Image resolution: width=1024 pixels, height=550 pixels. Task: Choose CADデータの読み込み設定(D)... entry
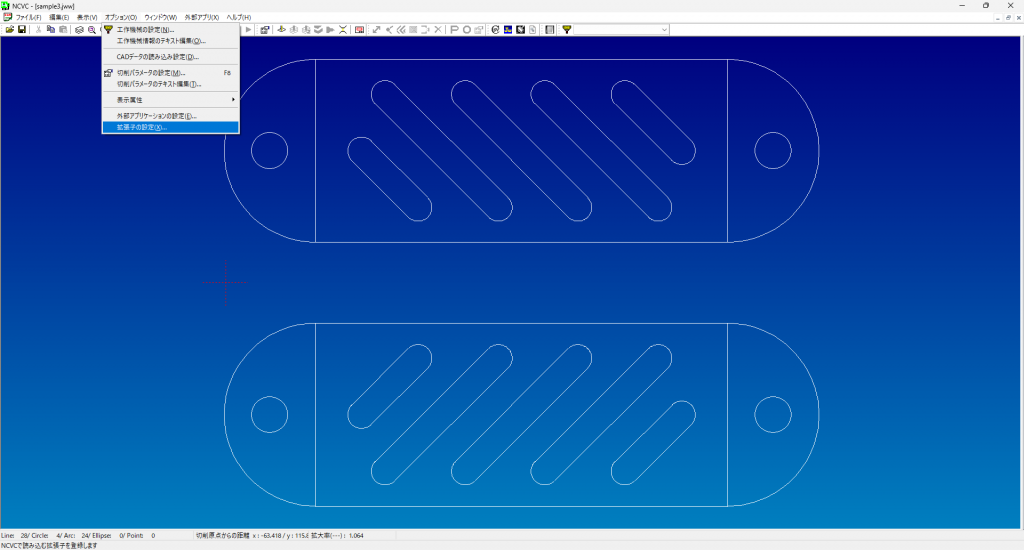[170, 57]
